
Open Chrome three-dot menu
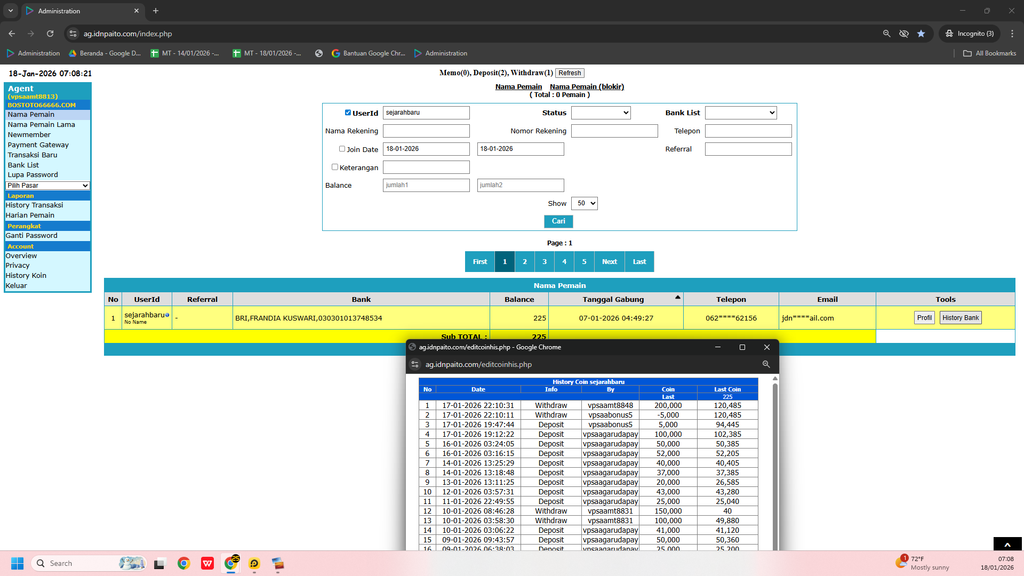(1012, 33)
